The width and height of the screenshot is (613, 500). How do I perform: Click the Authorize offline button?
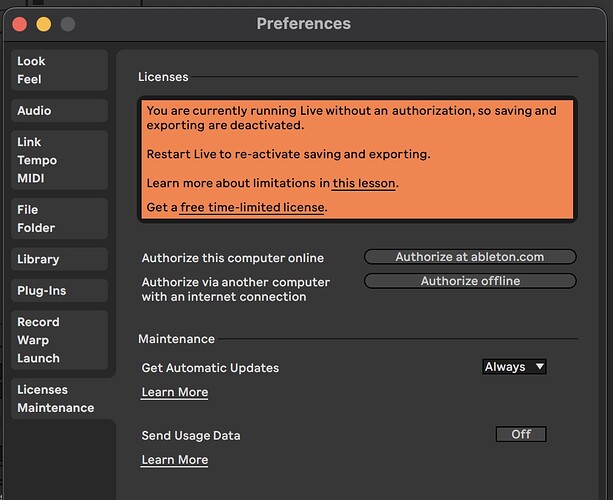470,281
